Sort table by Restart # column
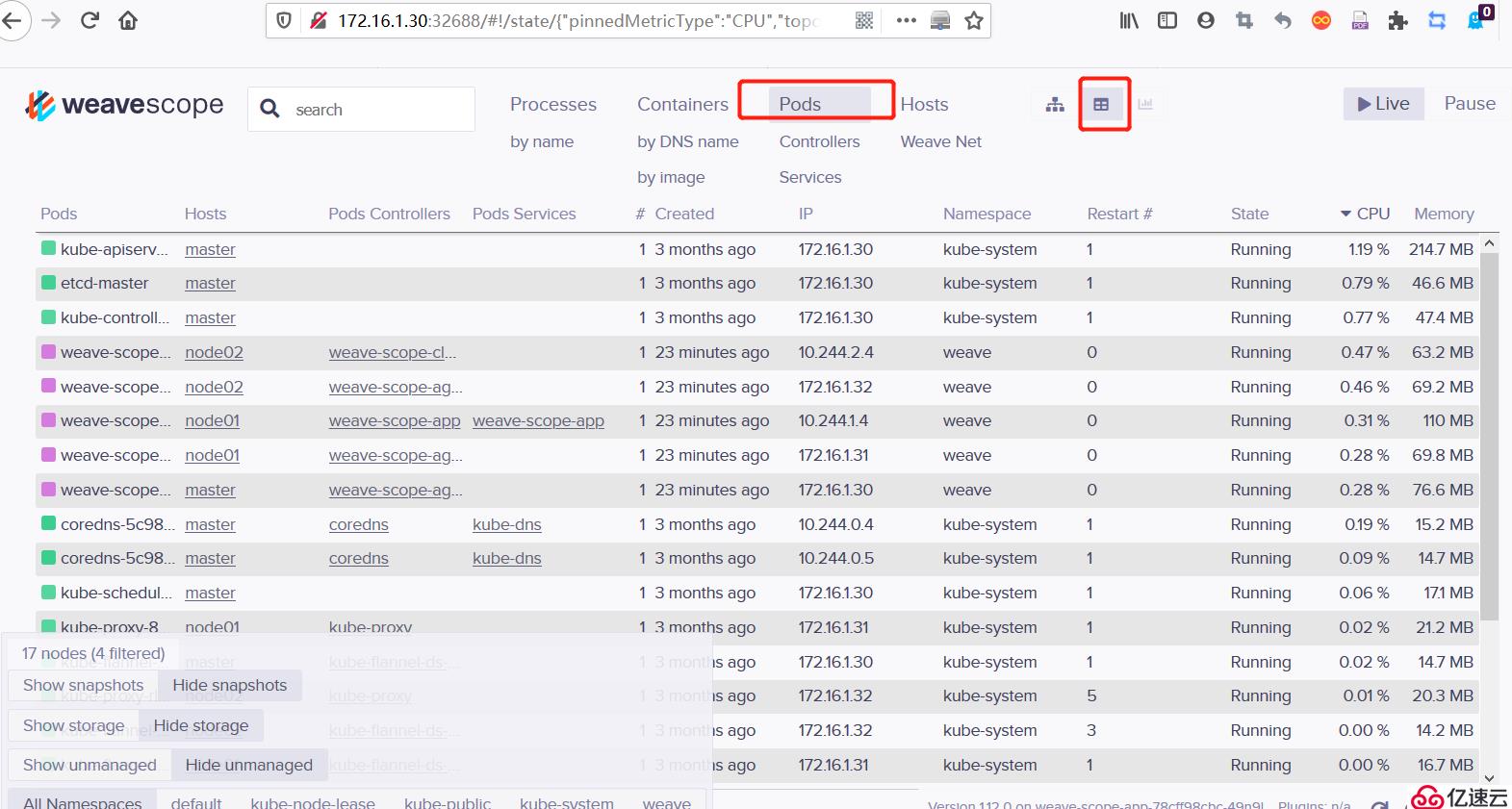Viewport: 1512px width, 809px height. coord(1119,214)
